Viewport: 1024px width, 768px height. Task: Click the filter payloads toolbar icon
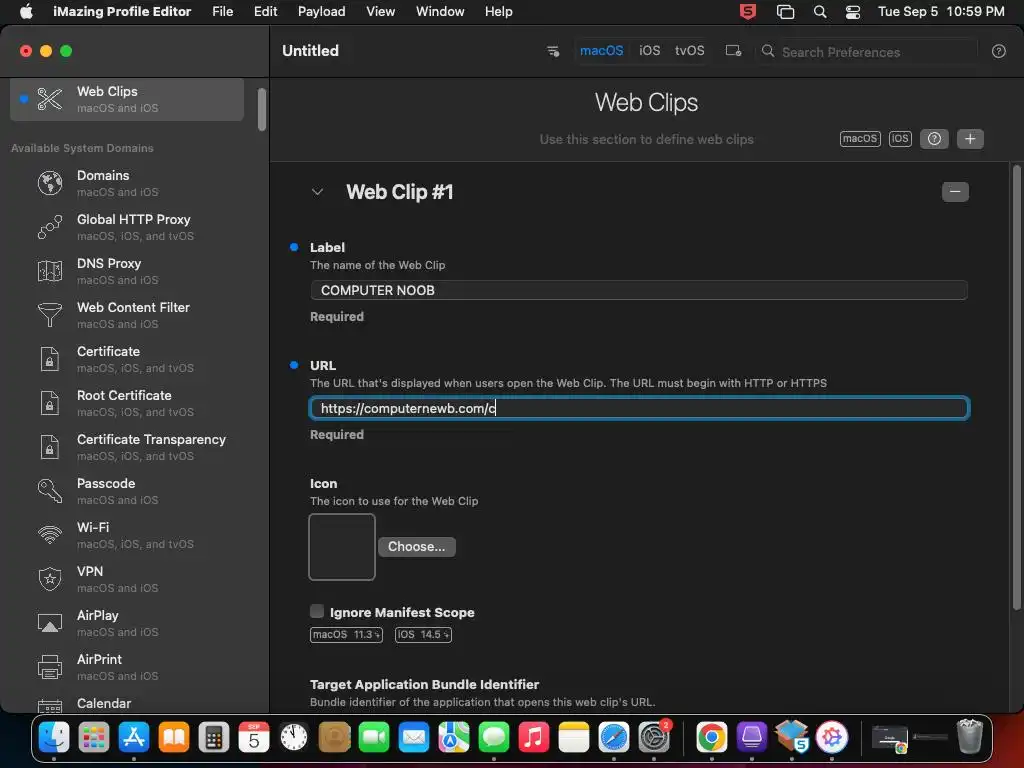click(x=552, y=51)
